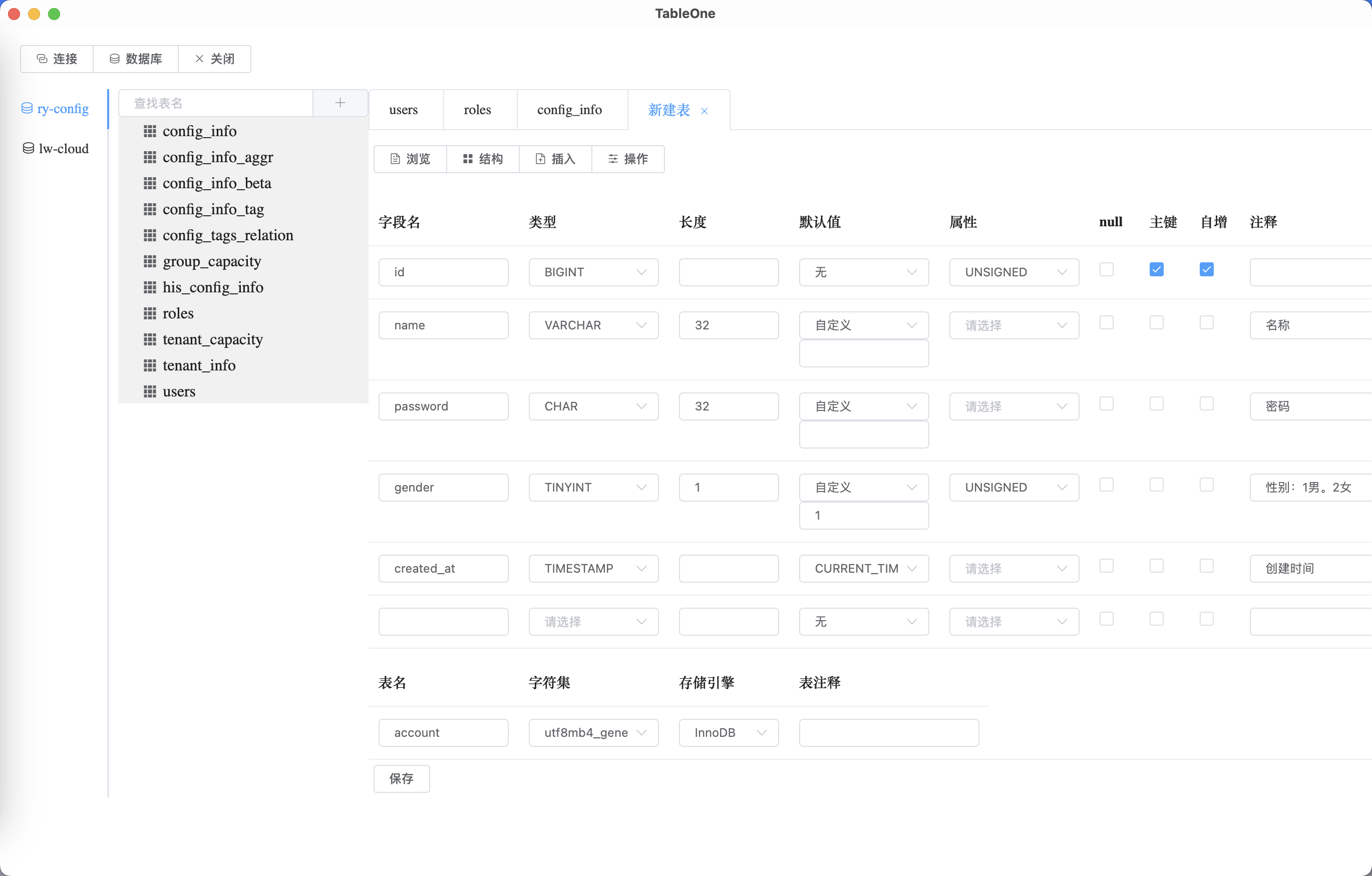Click the table icon beside tenant_info

click(x=150, y=365)
